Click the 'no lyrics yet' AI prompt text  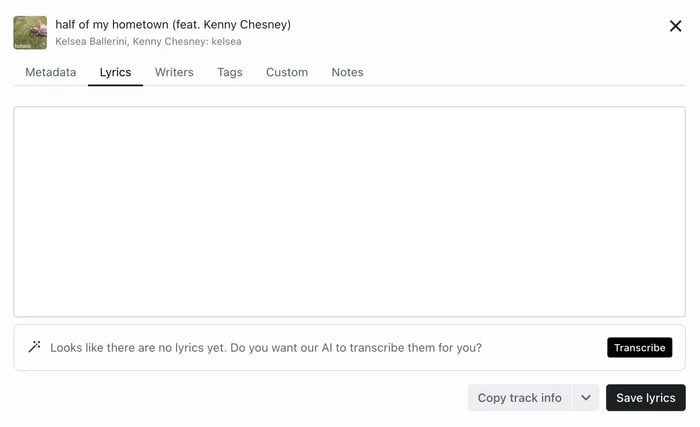[266, 347]
